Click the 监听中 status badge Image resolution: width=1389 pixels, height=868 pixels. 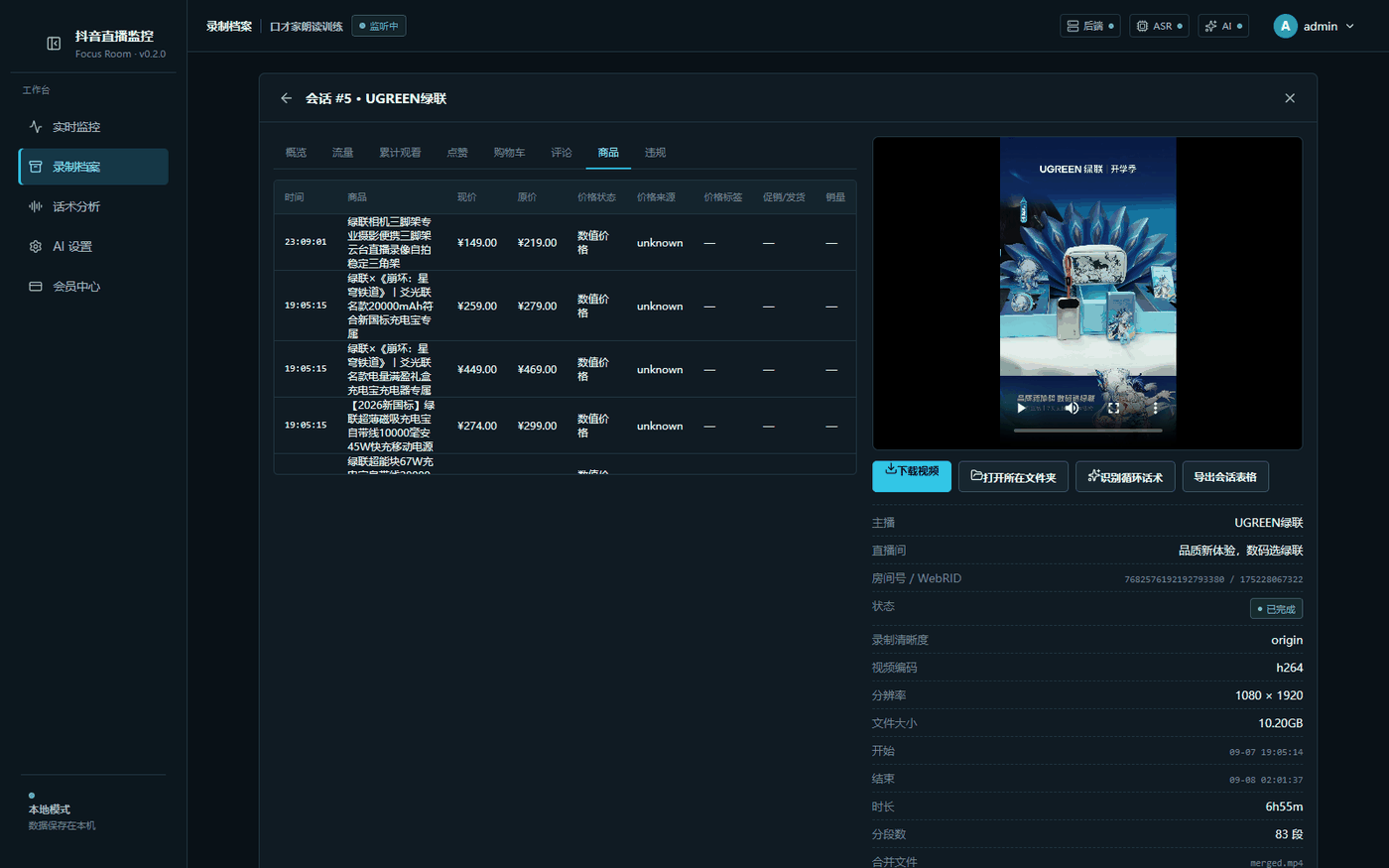click(379, 26)
